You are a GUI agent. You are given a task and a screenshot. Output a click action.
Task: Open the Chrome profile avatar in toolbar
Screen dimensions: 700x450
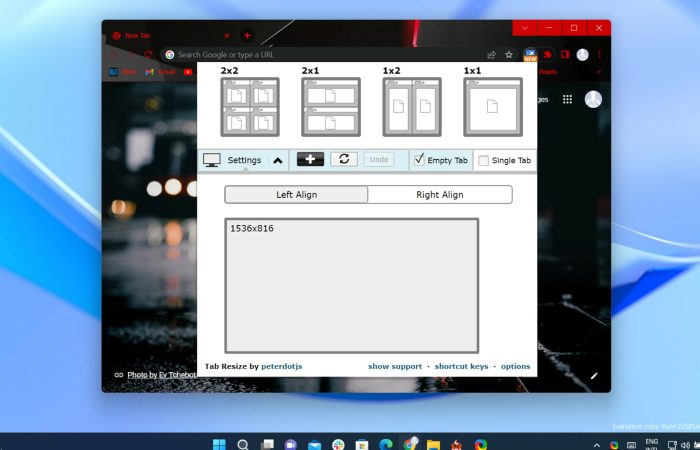[582, 54]
